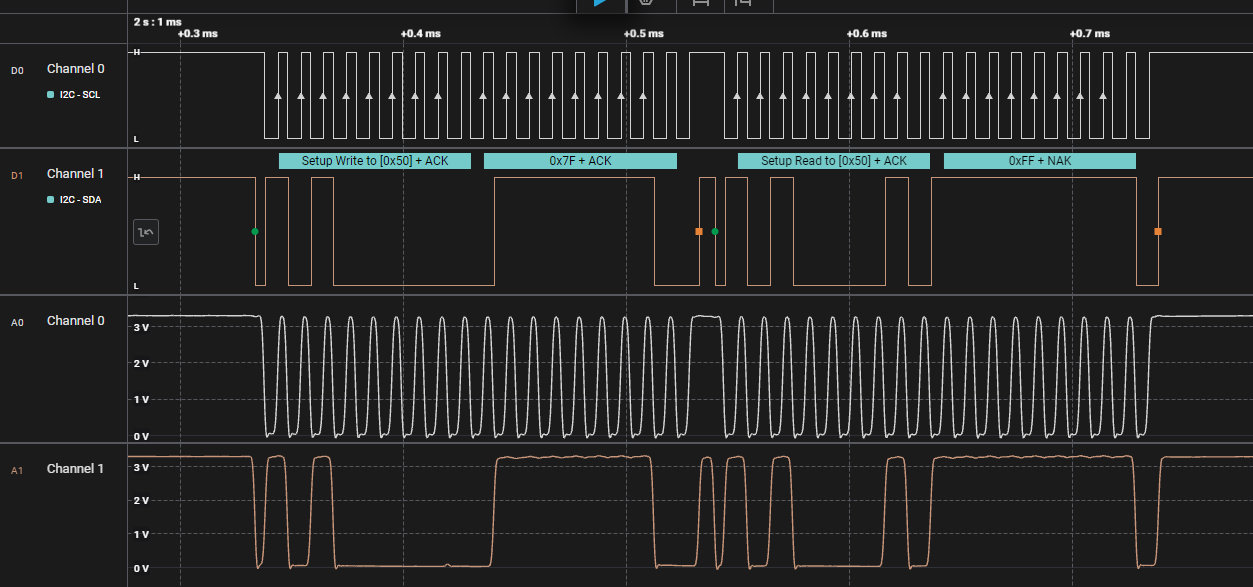Toggle the green marker on the SDA waveform

coord(256,231)
